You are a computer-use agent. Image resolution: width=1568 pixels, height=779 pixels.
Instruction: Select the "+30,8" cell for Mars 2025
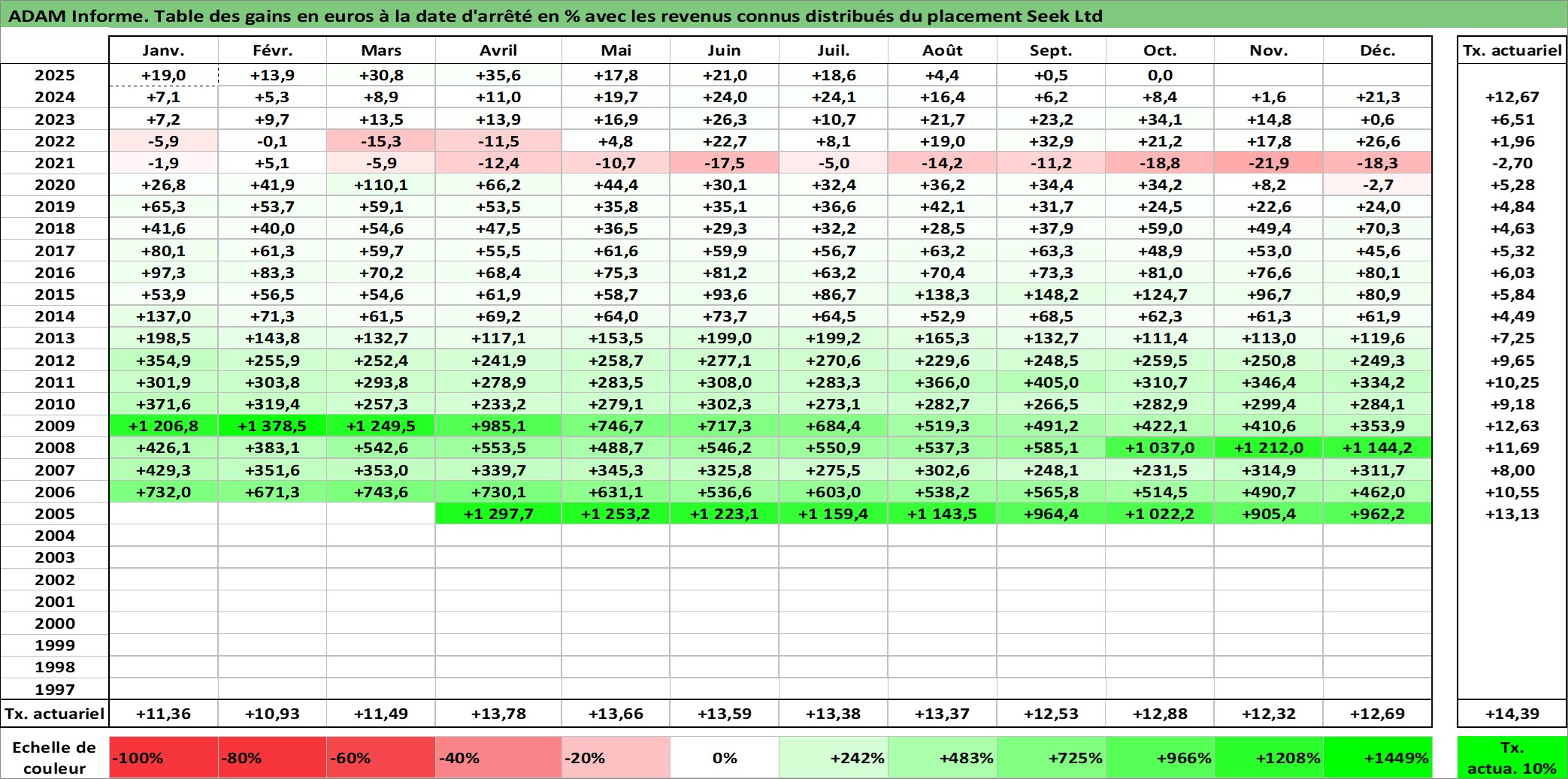[380, 75]
